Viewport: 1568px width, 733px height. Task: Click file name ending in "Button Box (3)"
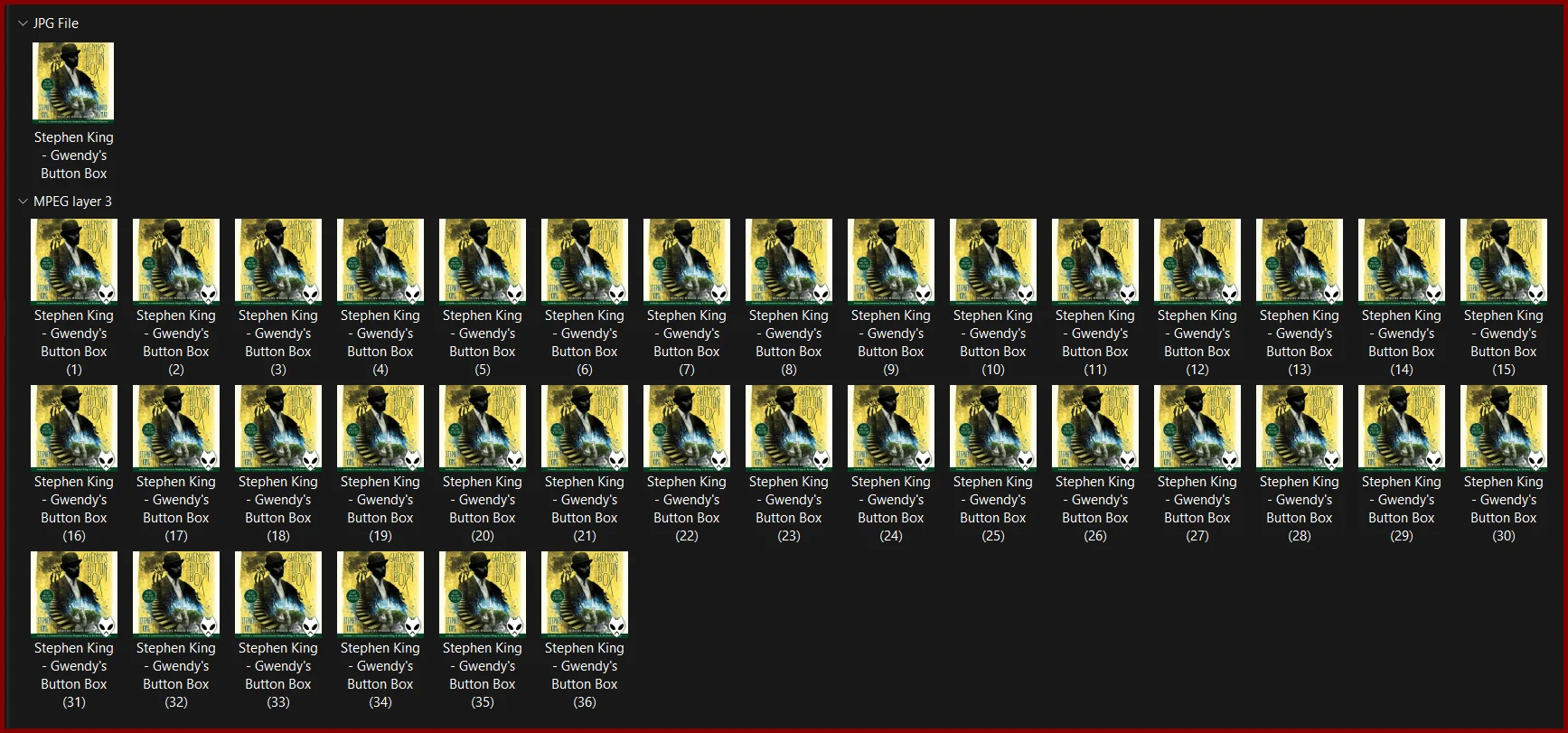278,343
